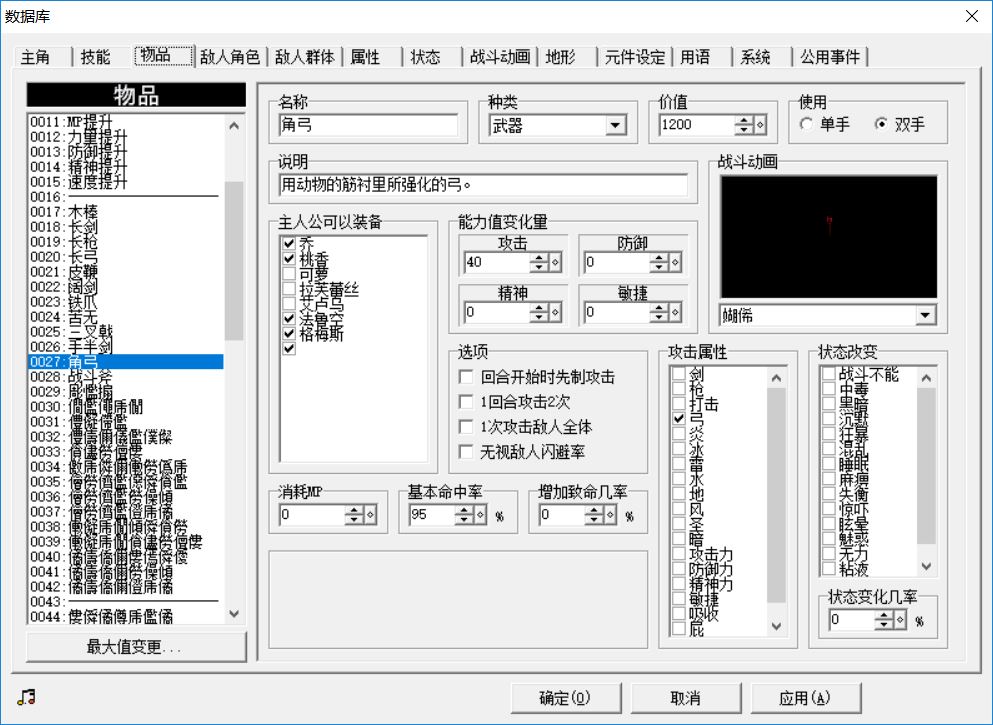Click the 最大值变更... button

coord(136,647)
